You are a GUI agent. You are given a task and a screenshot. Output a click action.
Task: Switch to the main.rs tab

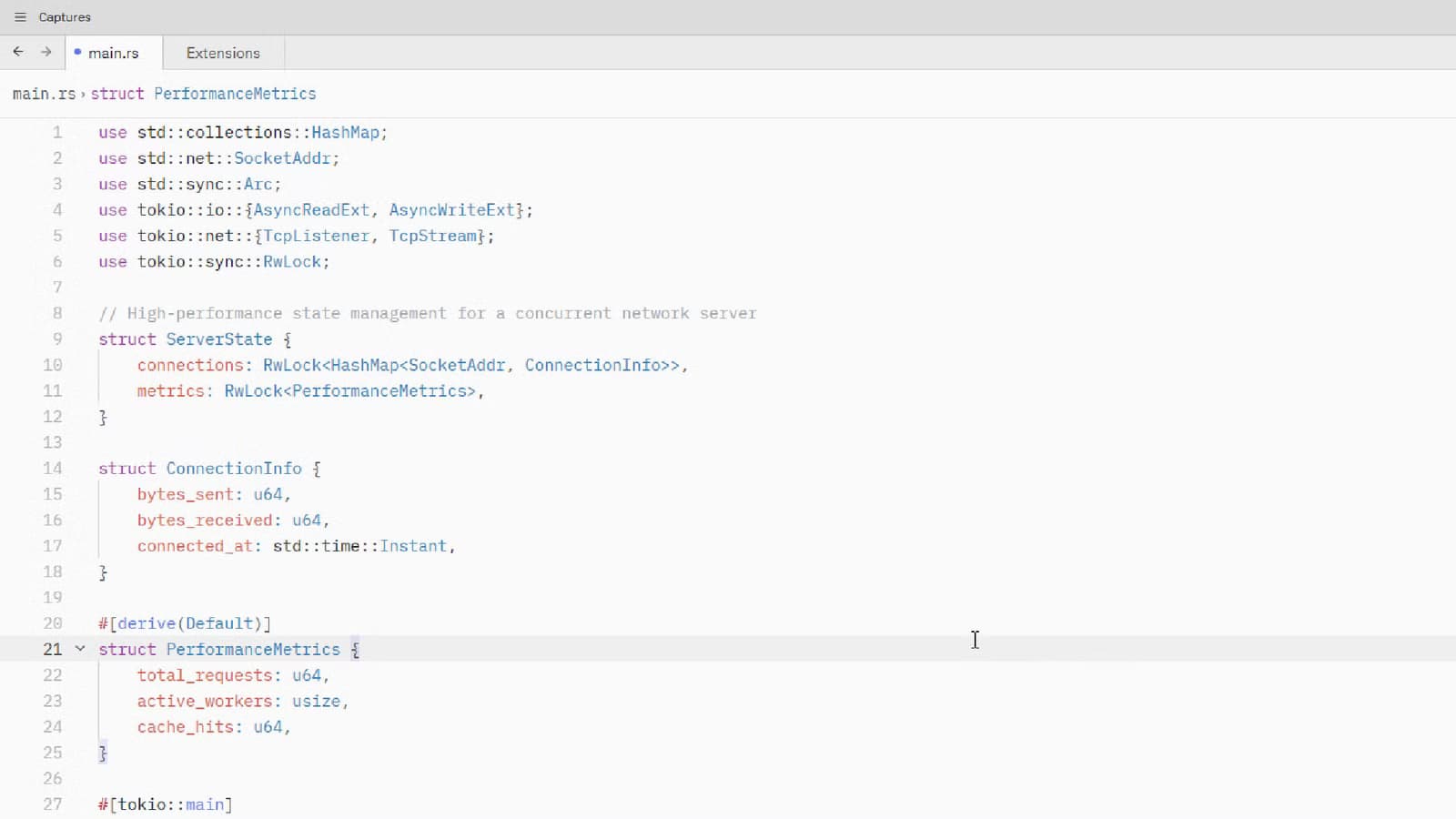[114, 53]
